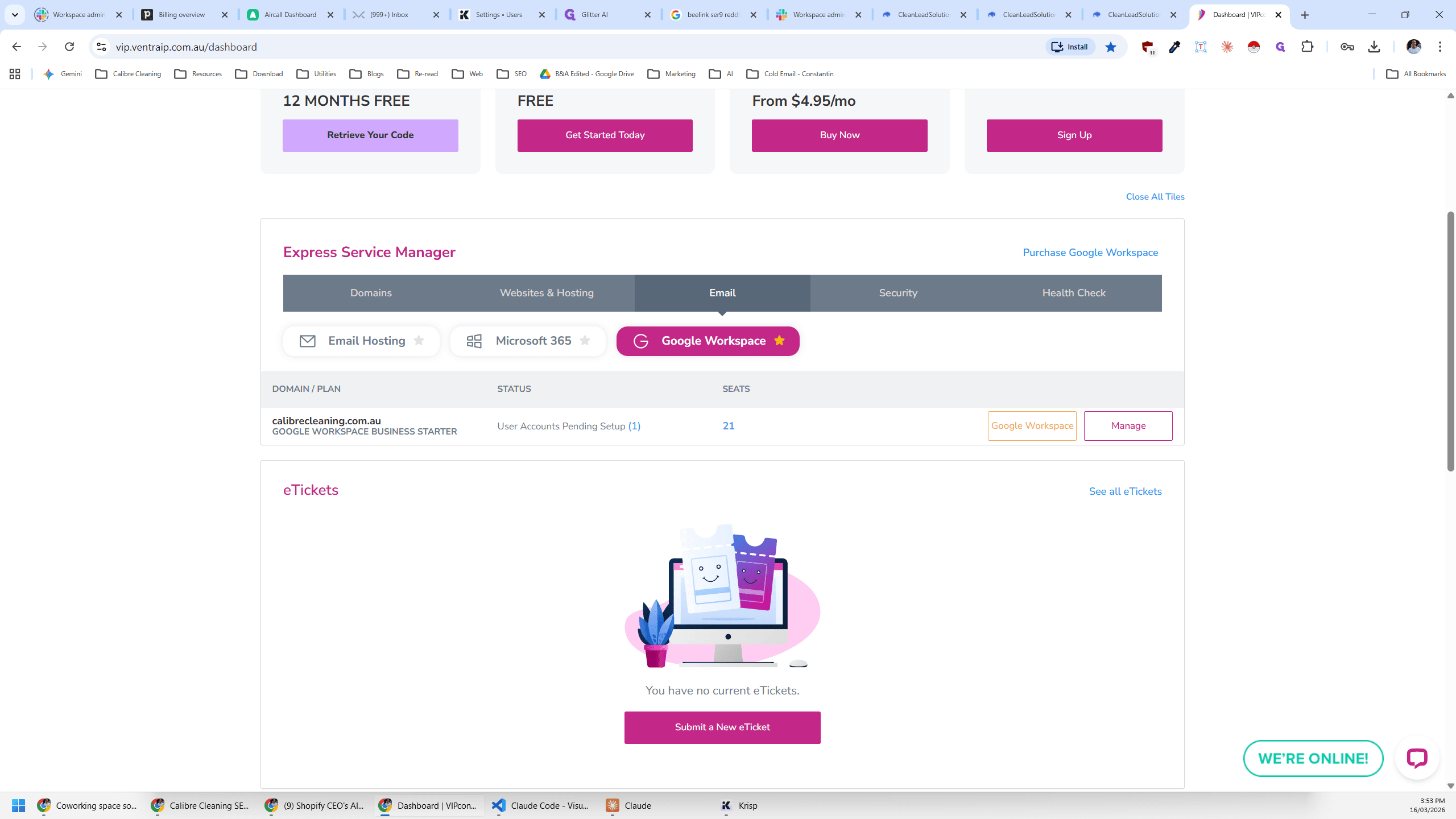This screenshot has width=1456, height=819.
Task: Click the Buy Now button
Action: pos(839,135)
